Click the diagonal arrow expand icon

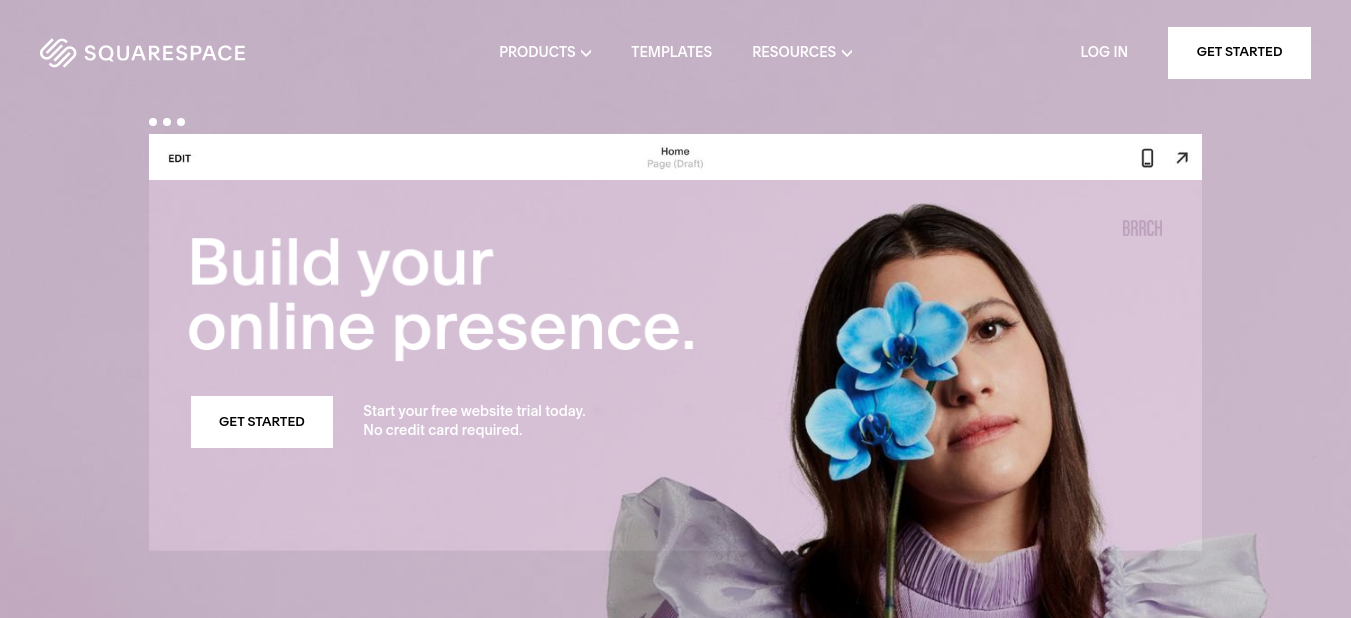click(x=1182, y=158)
